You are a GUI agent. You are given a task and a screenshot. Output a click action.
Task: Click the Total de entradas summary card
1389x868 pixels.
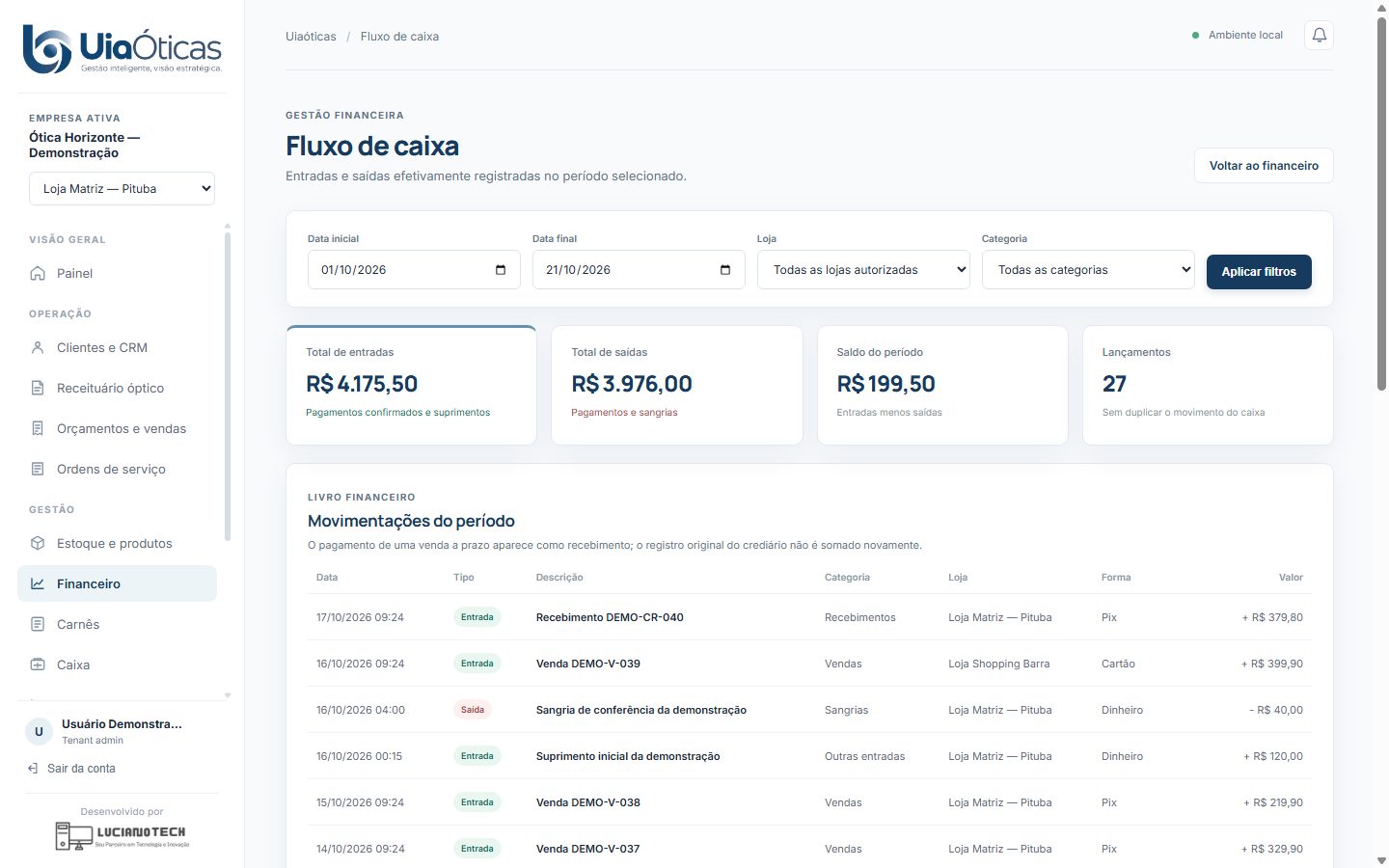click(411, 385)
